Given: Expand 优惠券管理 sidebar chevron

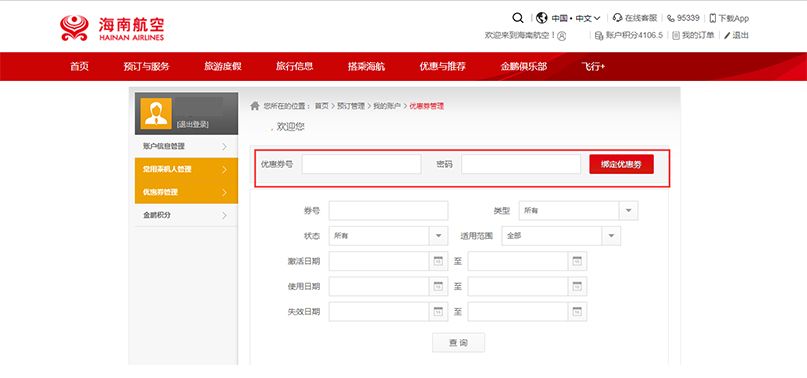Looking at the screenshot, I should click(x=224, y=193).
